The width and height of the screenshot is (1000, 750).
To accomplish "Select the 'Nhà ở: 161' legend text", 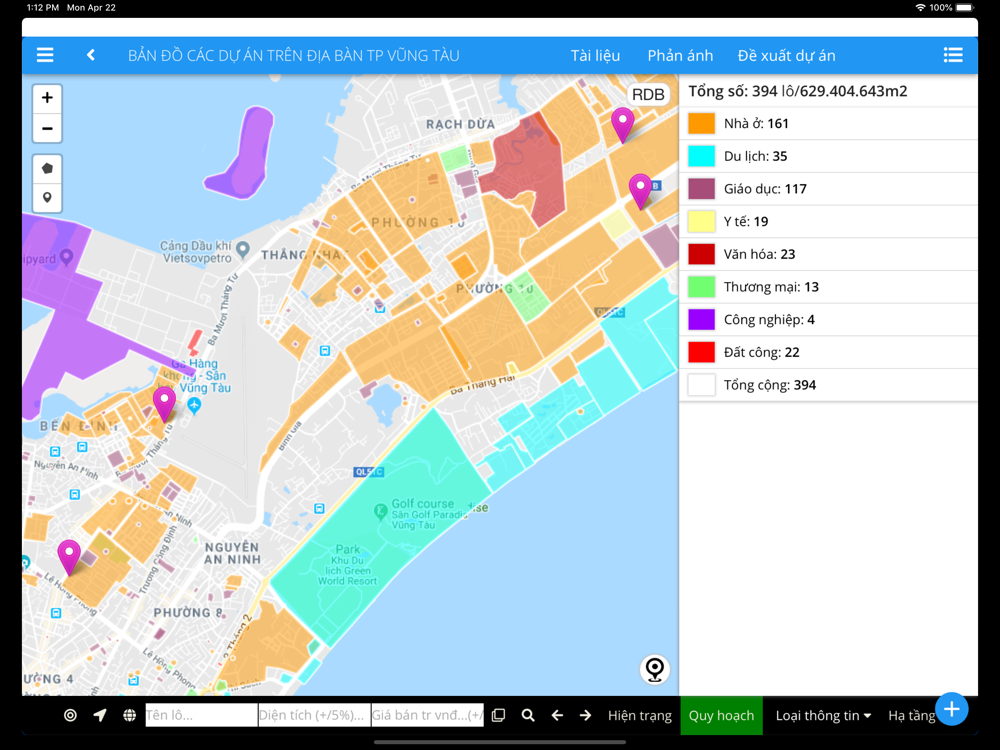I will click(x=756, y=124).
